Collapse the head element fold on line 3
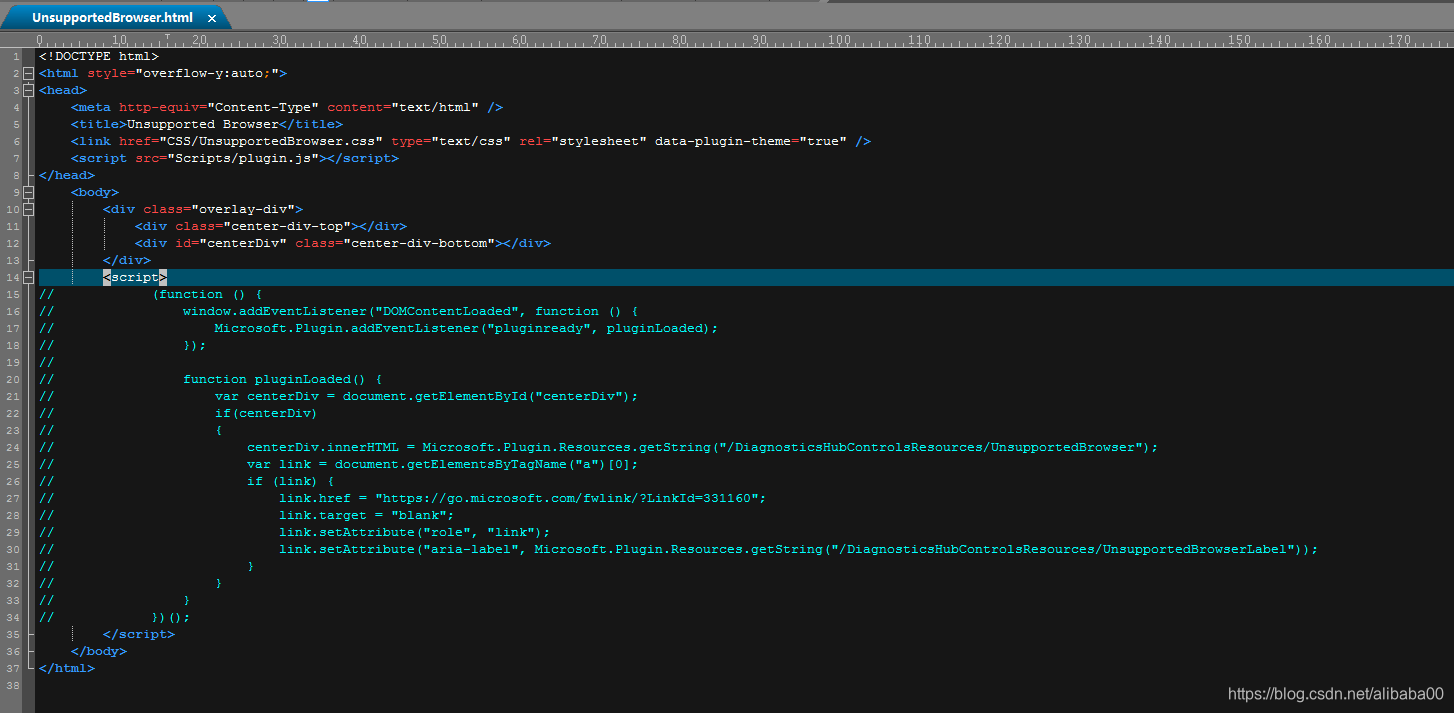Viewport: 1454px width, 713px height. point(28,90)
